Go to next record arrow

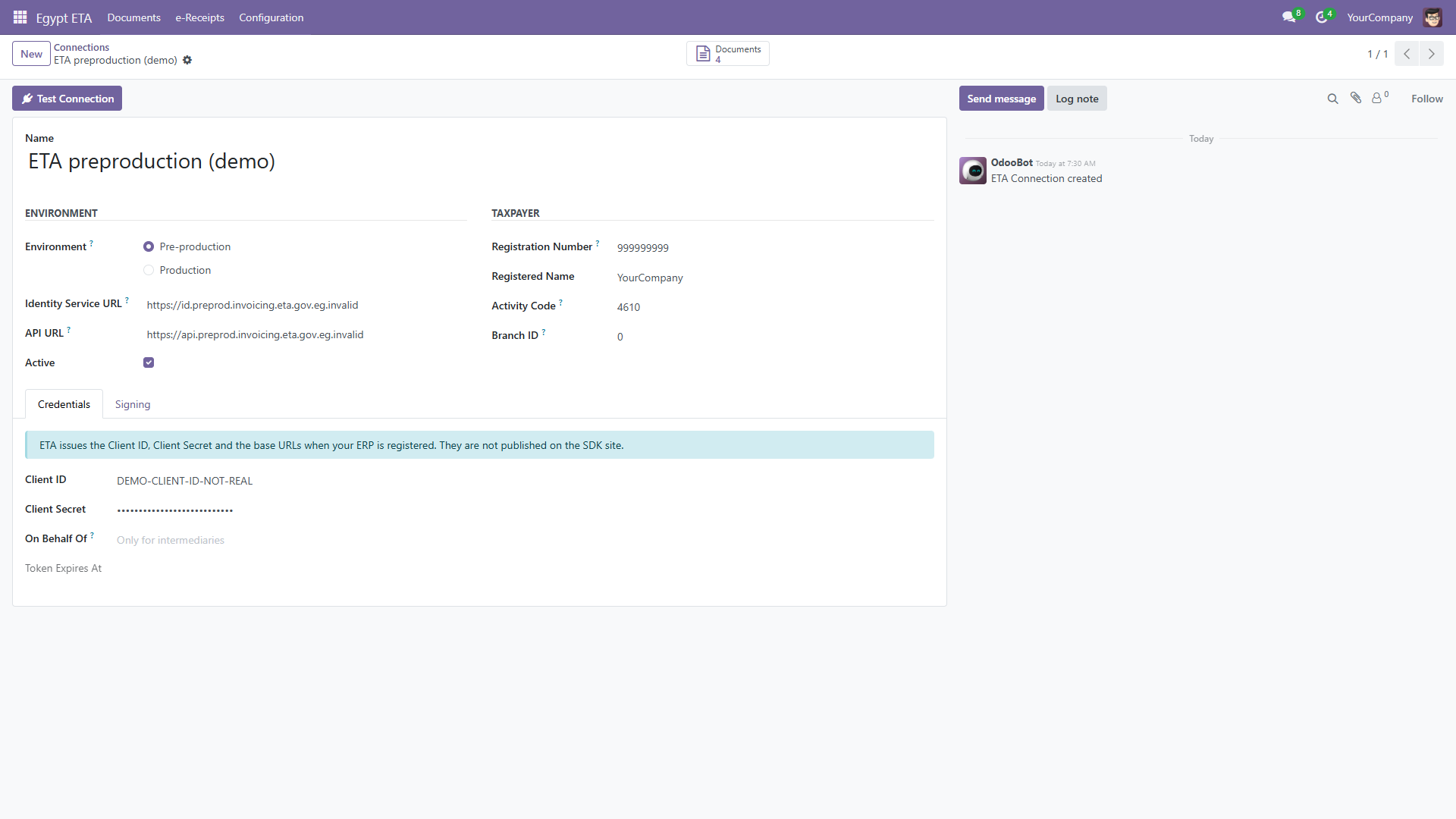(x=1432, y=54)
